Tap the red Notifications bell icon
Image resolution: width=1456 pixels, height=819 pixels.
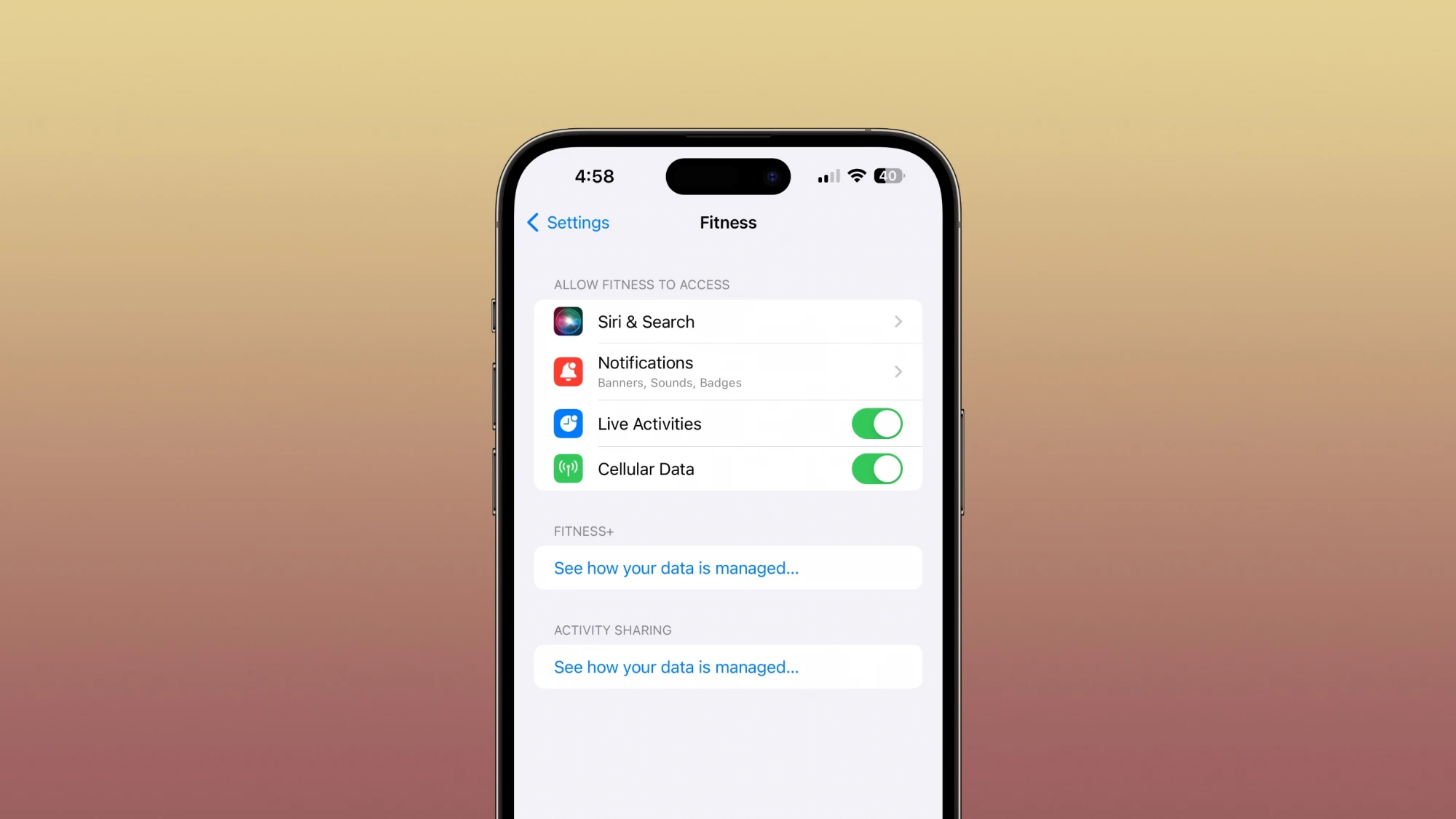pos(568,371)
